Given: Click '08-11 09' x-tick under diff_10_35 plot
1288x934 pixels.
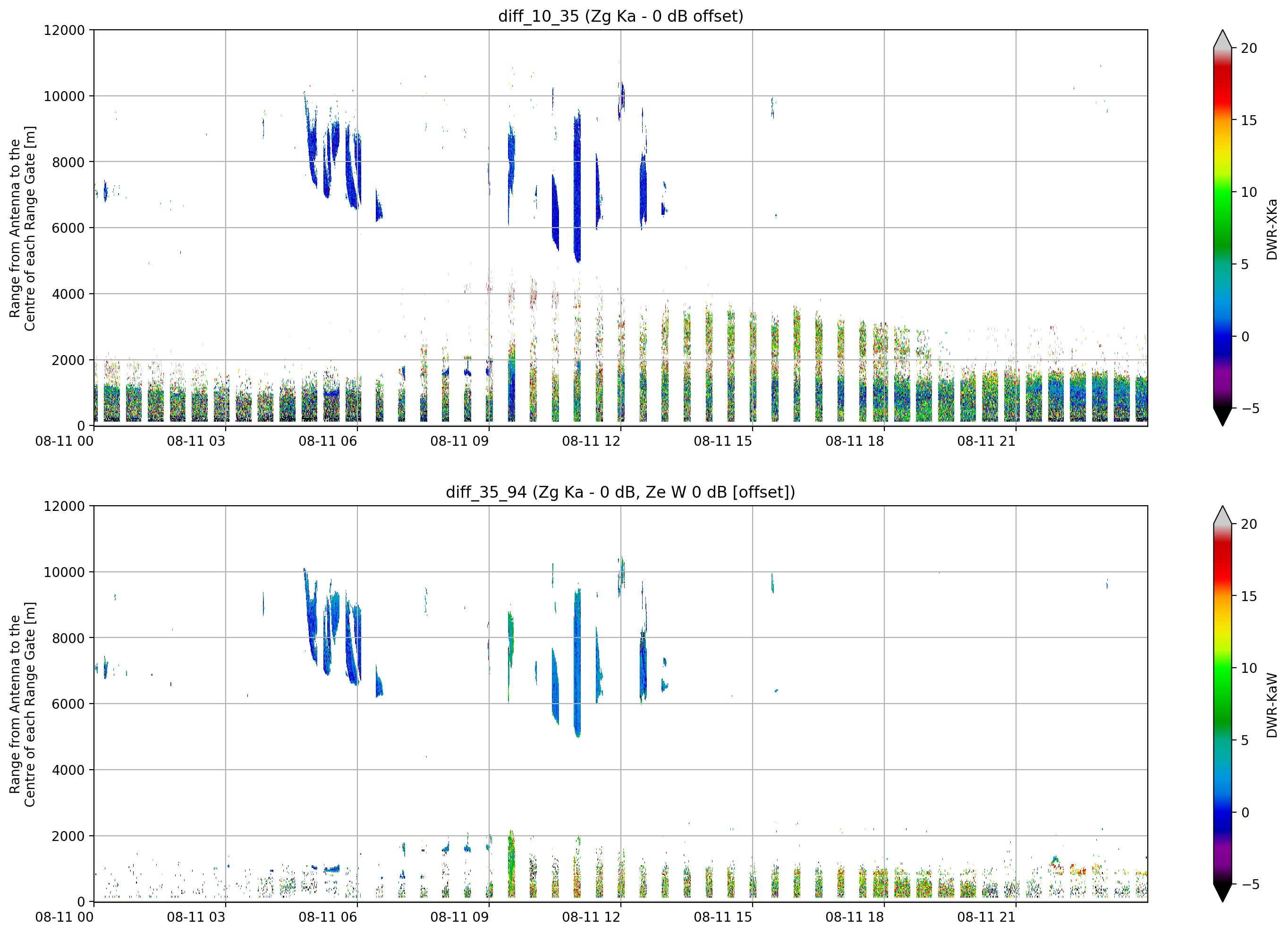Looking at the screenshot, I should tap(459, 442).
